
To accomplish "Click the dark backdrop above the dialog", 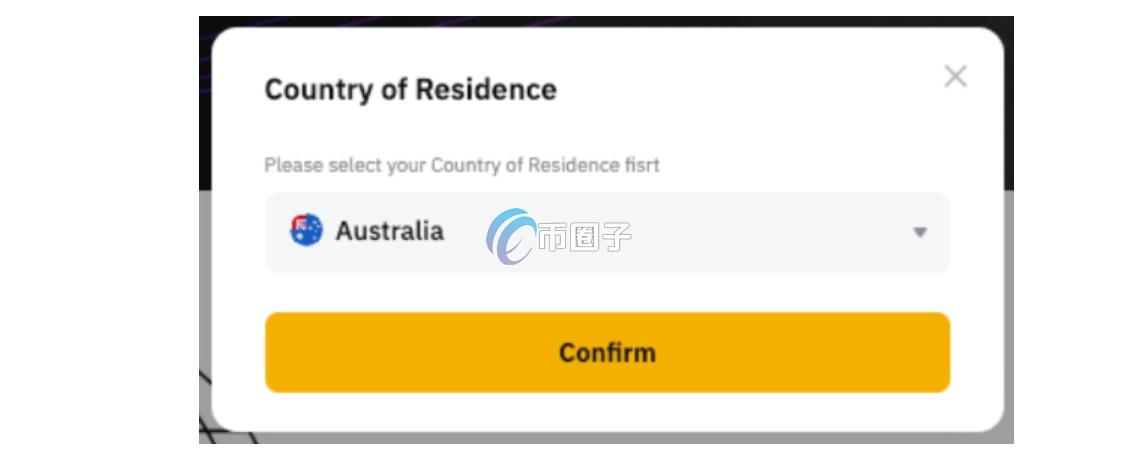I will tap(600, 21).
